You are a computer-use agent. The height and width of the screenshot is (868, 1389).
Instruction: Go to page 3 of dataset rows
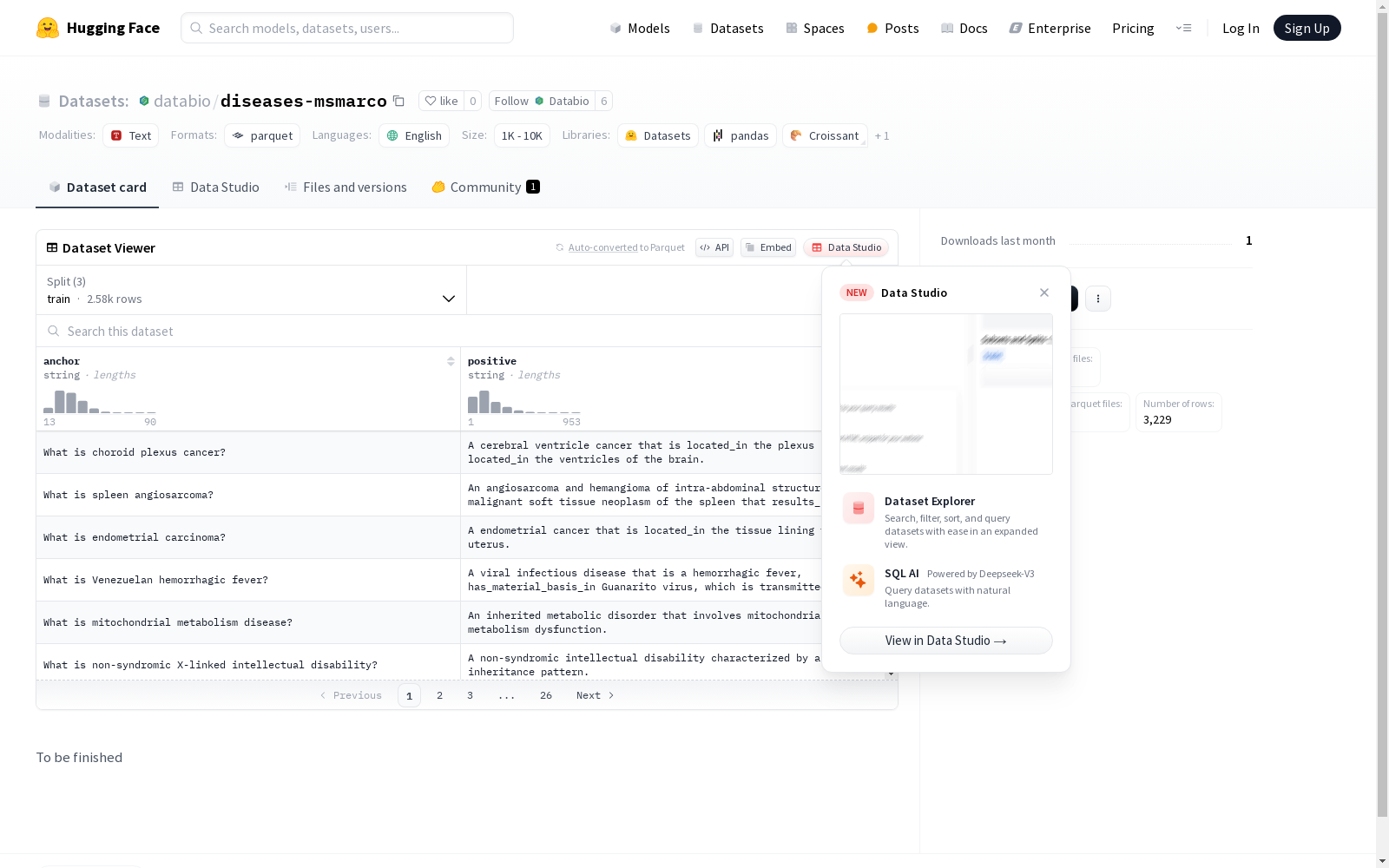coord(471,695)
